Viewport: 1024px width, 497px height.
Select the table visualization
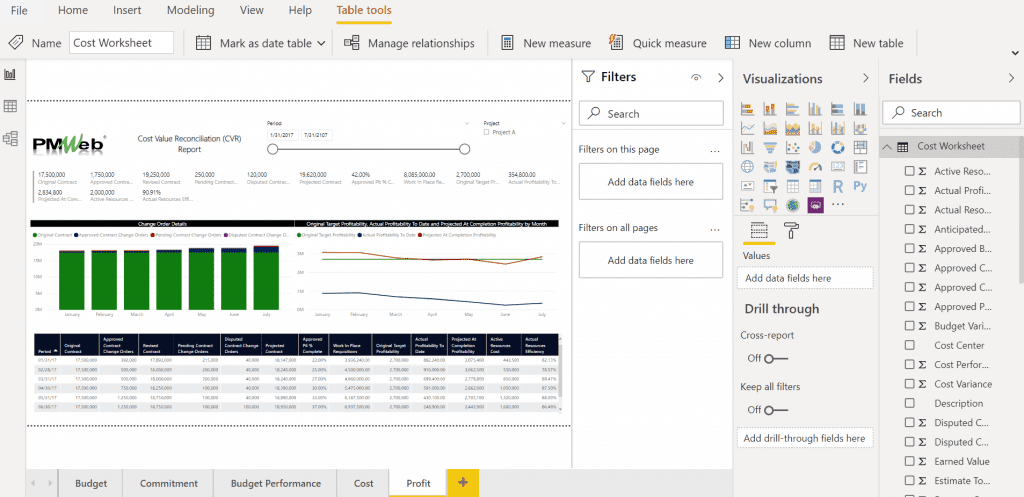pos(793,187)
